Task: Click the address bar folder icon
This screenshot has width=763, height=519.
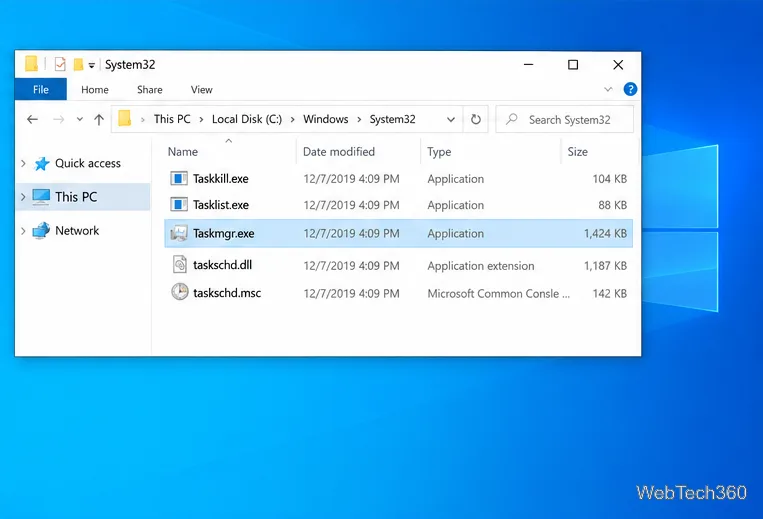Action: [125, 118]
